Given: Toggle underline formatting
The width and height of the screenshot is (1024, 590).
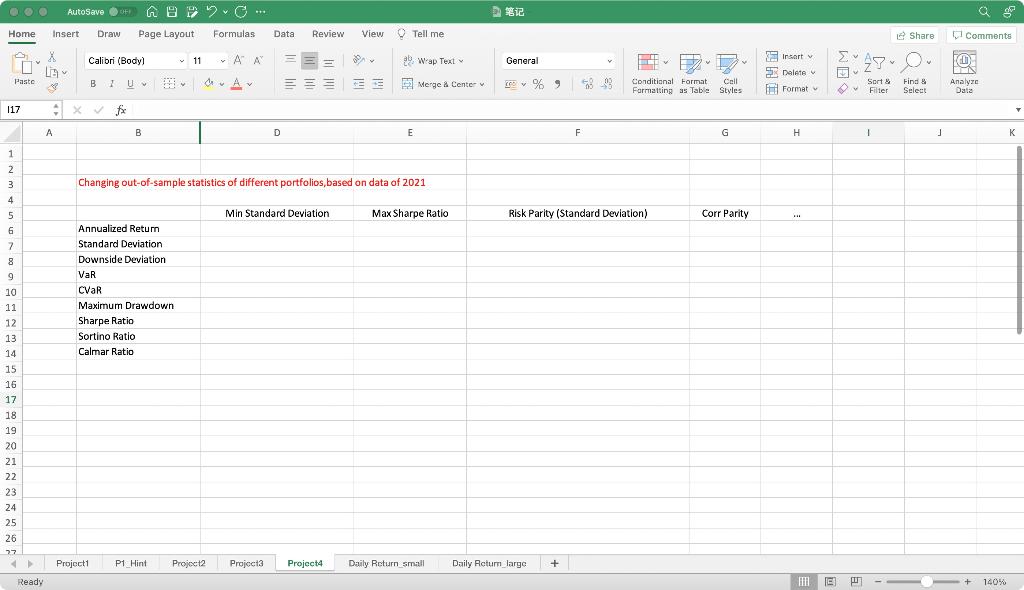Looking at the screenshot, I should click(130, 84).
